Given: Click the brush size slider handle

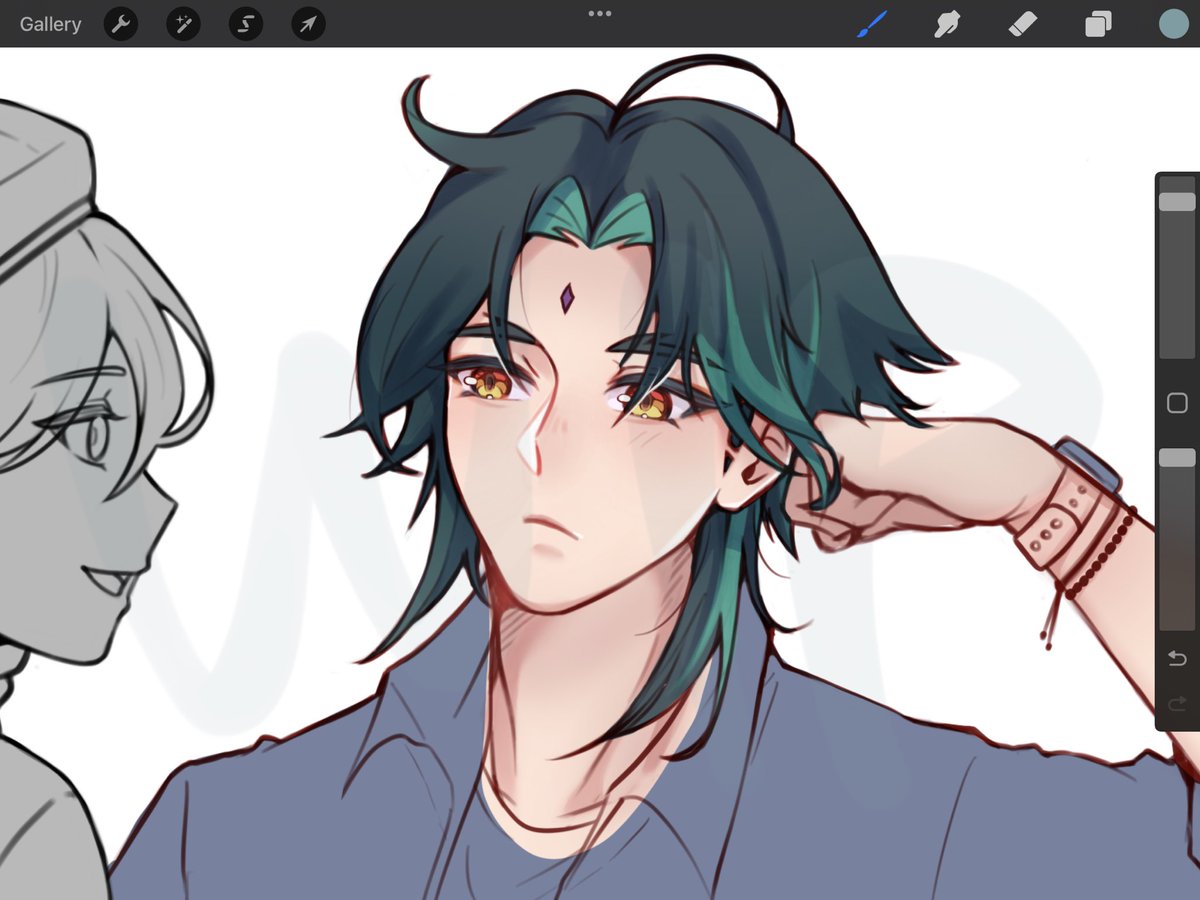Looking at the screenshot, I should [1177, 202].
